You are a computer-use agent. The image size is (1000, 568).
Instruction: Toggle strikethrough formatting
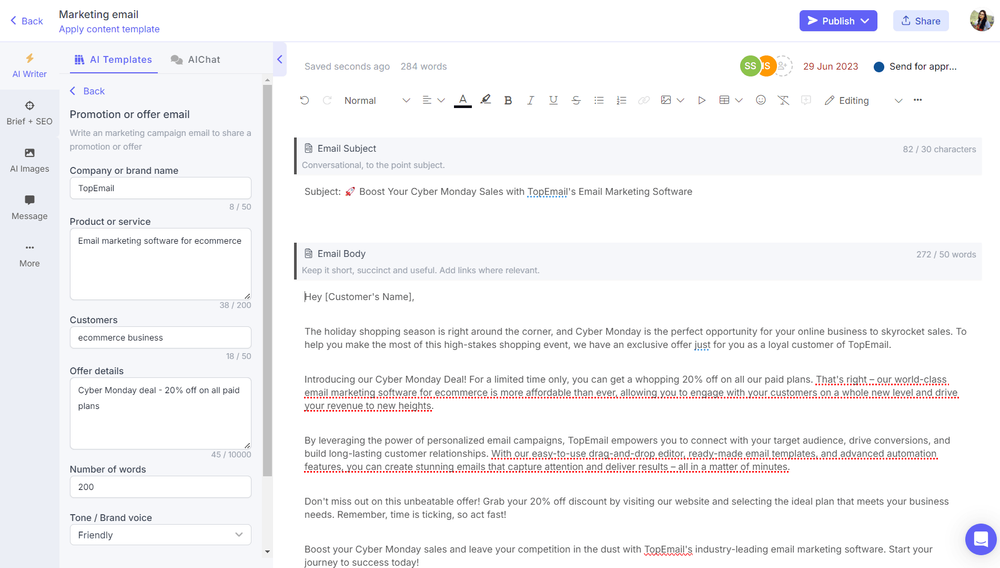576,100
